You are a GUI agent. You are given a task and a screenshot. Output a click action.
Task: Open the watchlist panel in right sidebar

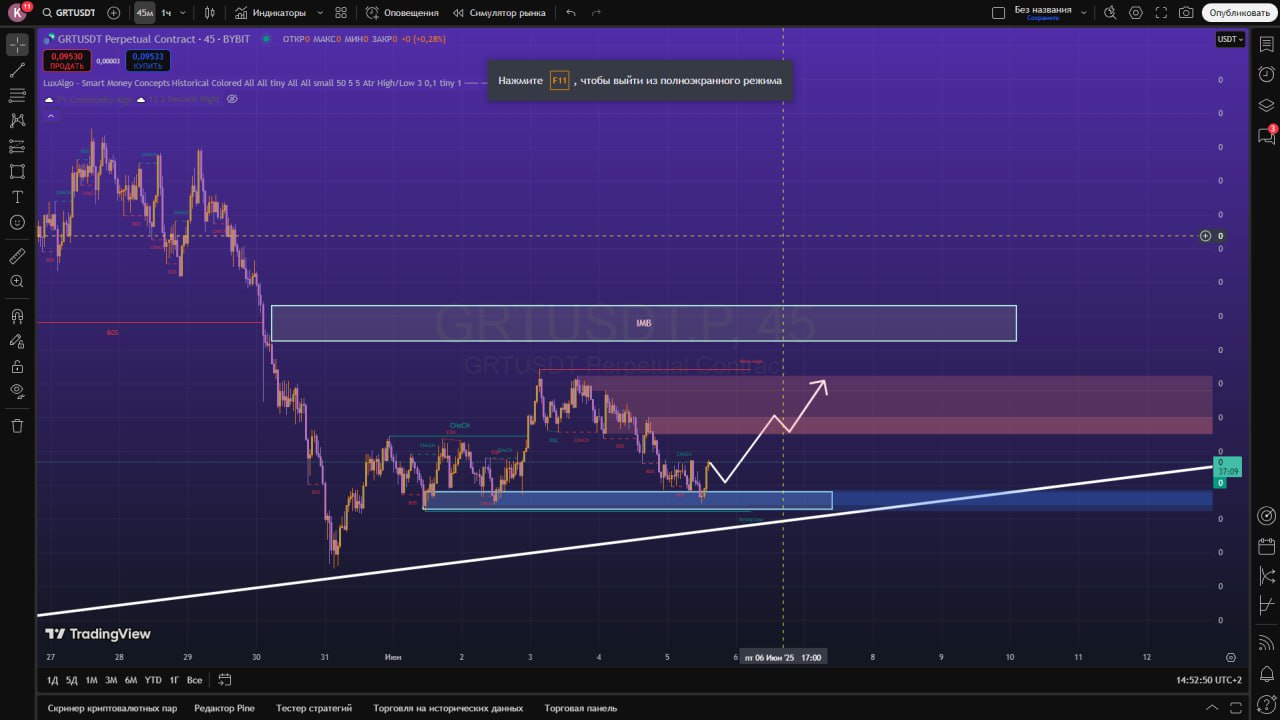(1266, 45)
